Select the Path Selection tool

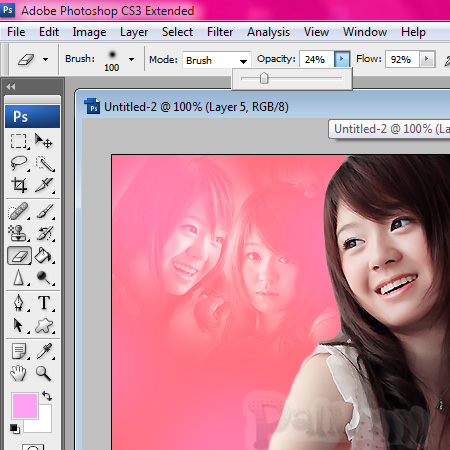click(19, 325)
